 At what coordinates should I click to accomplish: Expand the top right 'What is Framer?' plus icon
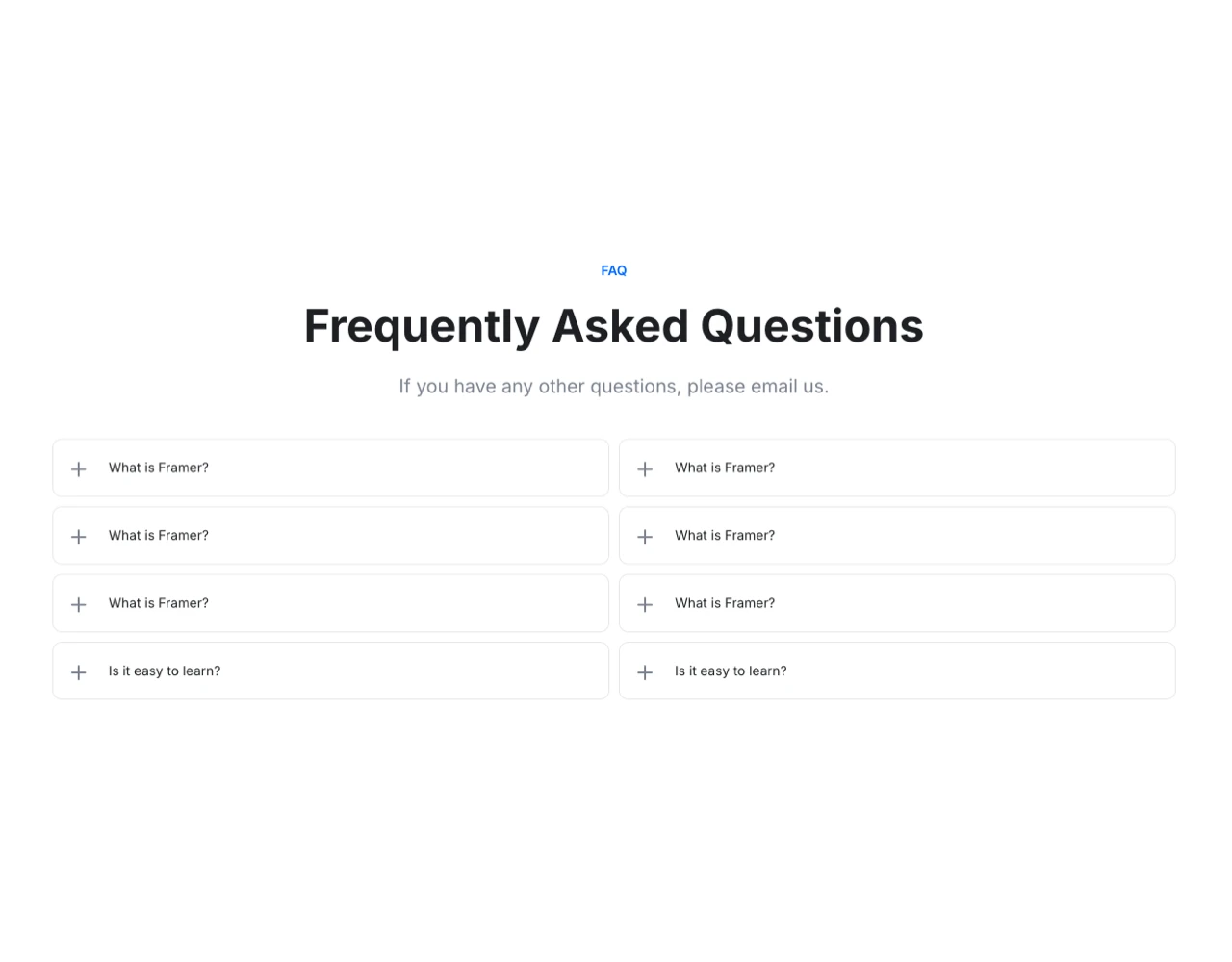point(644,468)
